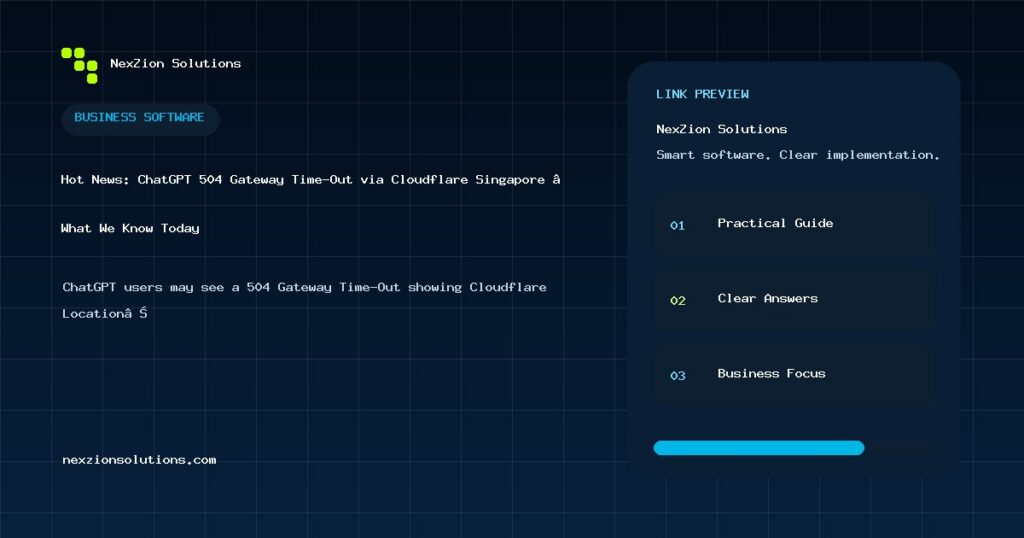Click the 02 number marker

pos(677,300)
